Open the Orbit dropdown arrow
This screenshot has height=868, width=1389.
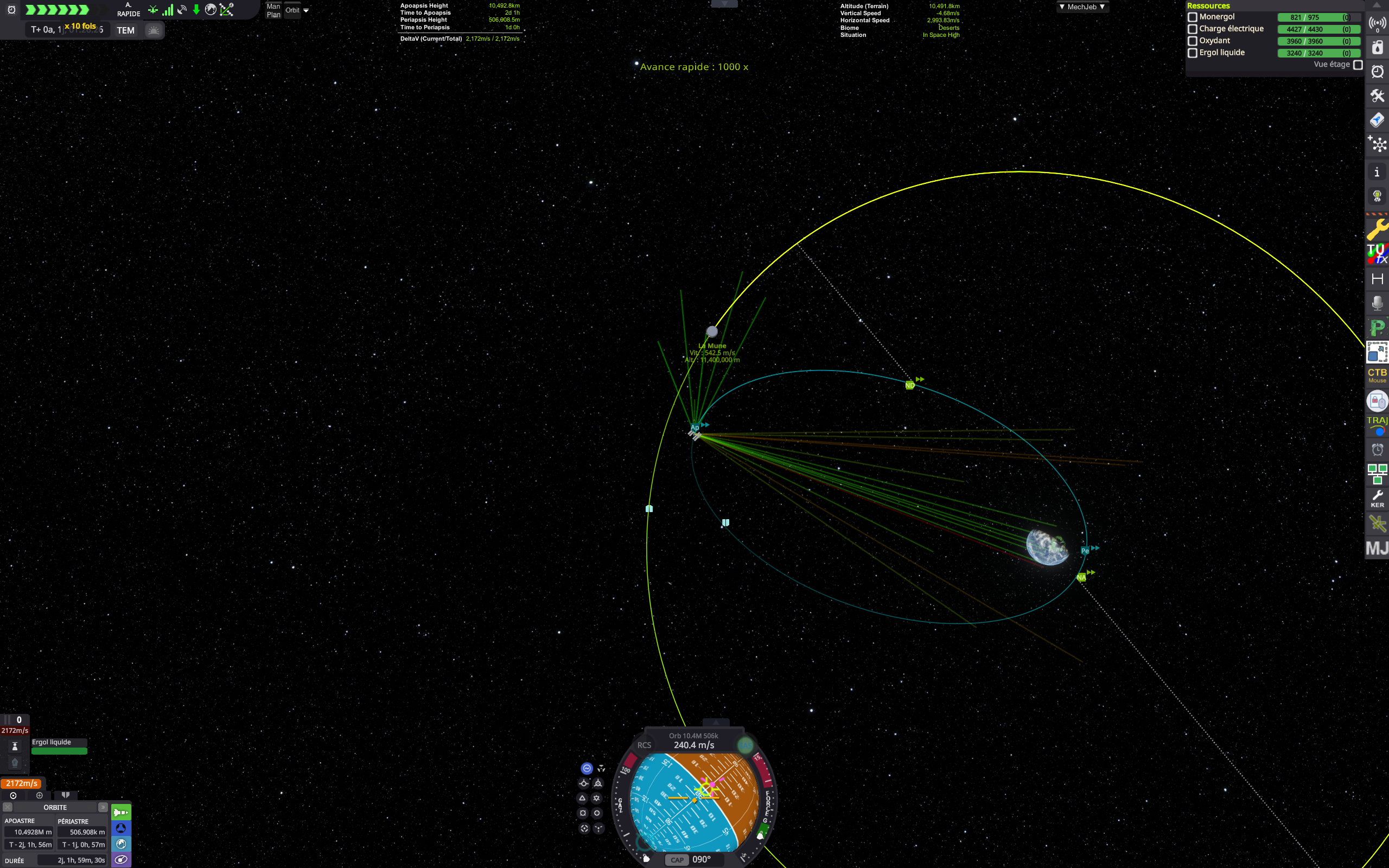[x=306, y=10]
